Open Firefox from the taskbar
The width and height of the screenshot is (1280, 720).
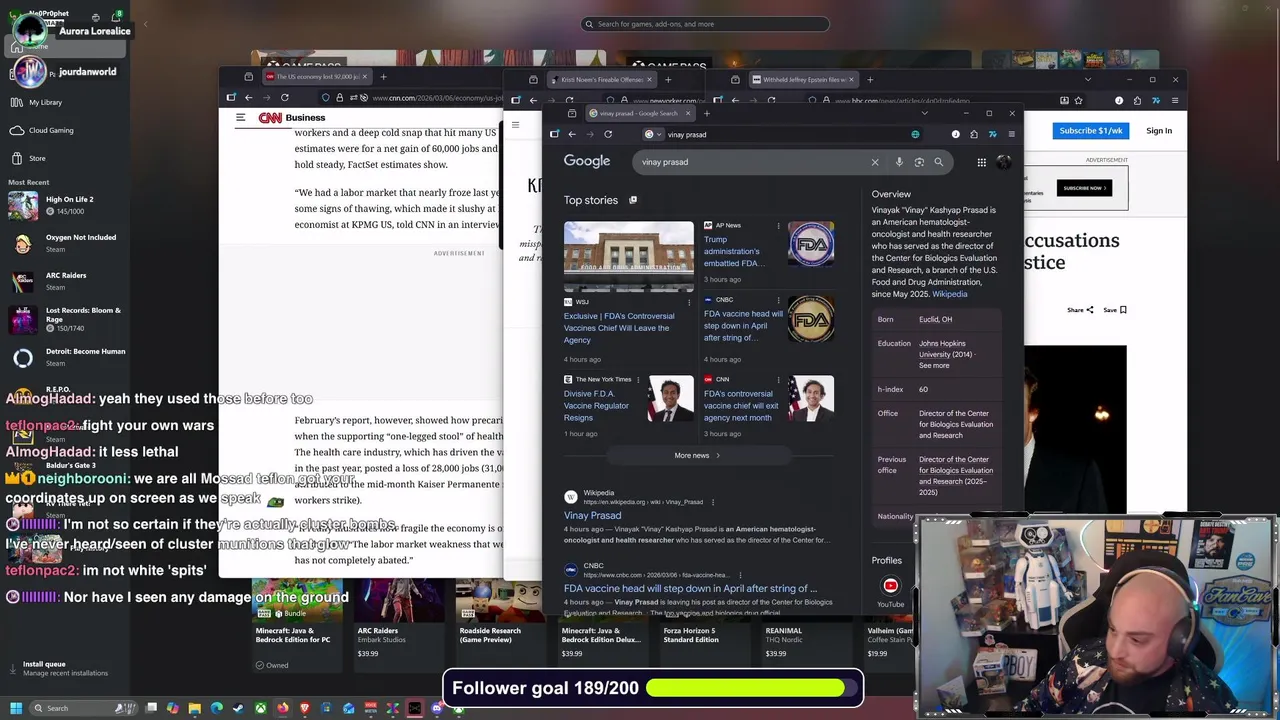point(283,708)
